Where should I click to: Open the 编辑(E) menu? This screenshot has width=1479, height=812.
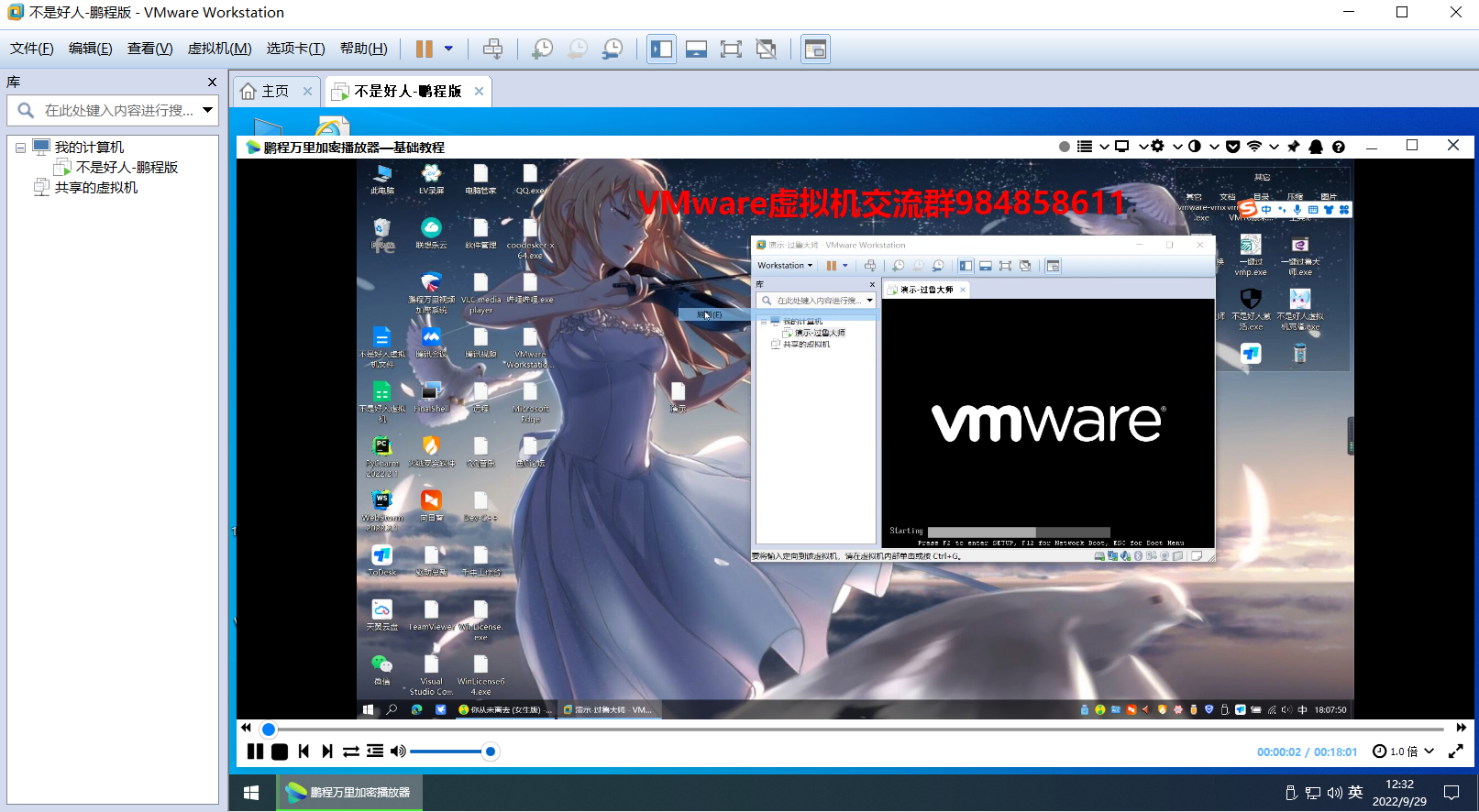tap(91, 49)
